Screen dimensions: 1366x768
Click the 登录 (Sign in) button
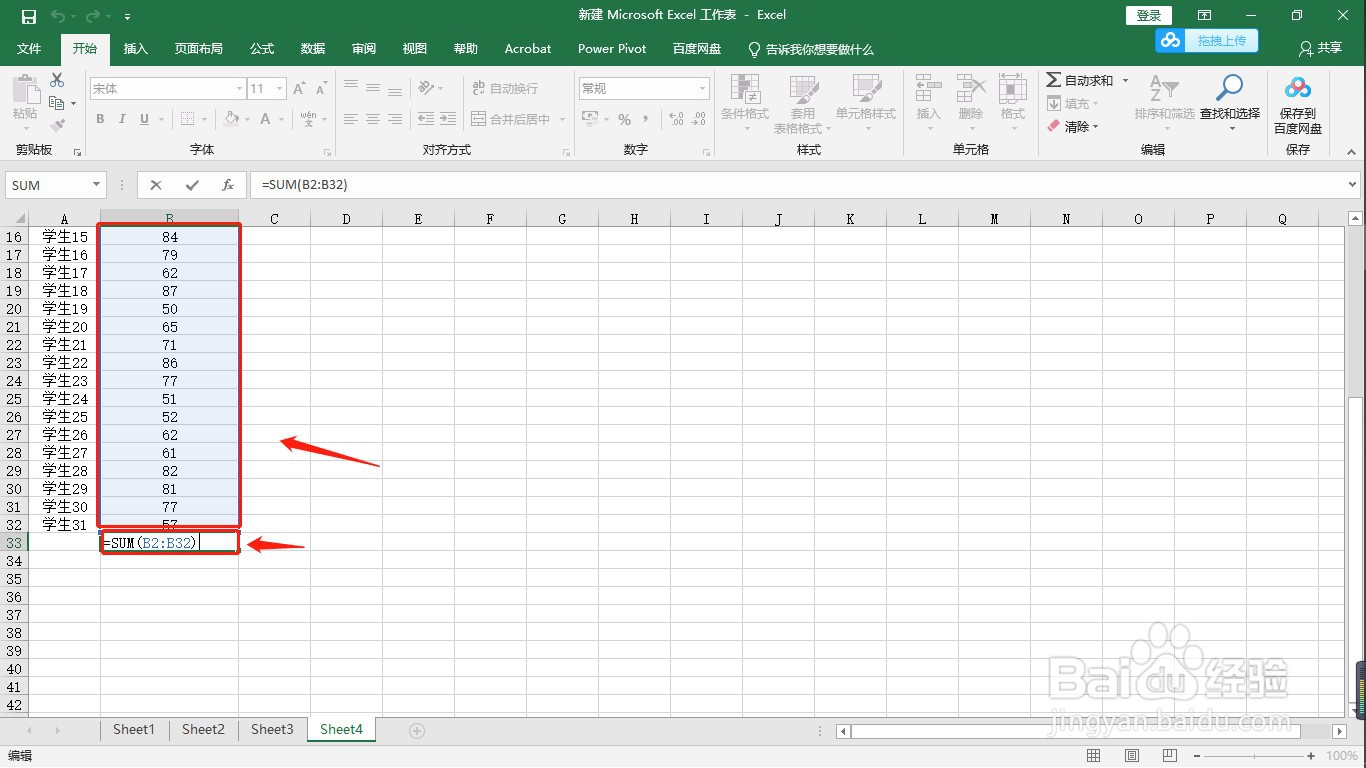[x=1149, y=15]
